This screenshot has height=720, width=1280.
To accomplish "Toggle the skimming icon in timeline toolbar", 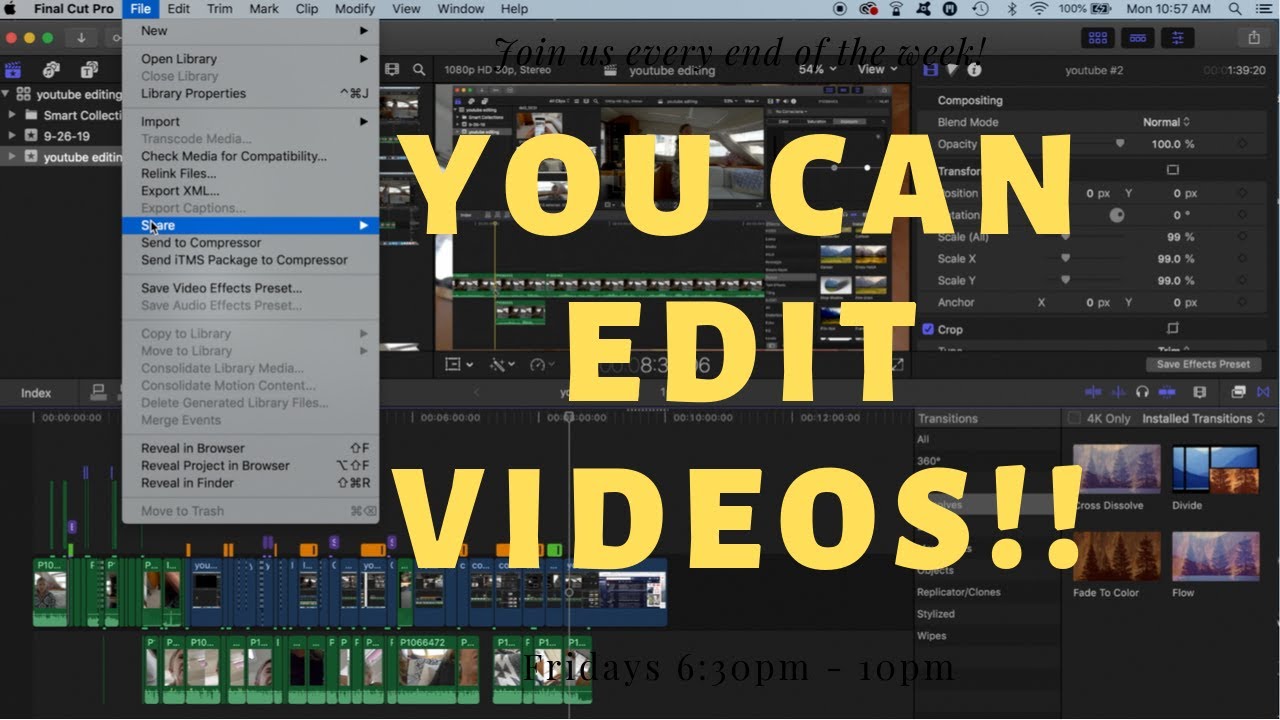I will 1092,393.
